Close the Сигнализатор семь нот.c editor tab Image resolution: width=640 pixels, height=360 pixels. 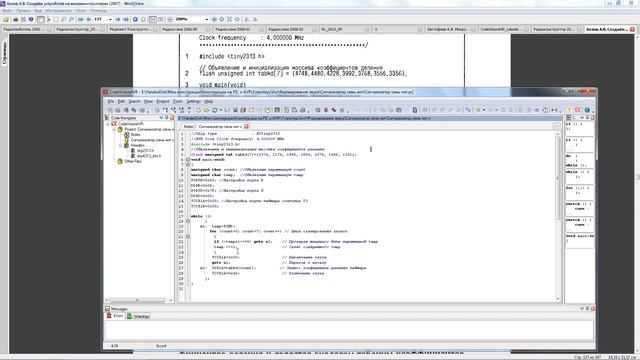247,127
